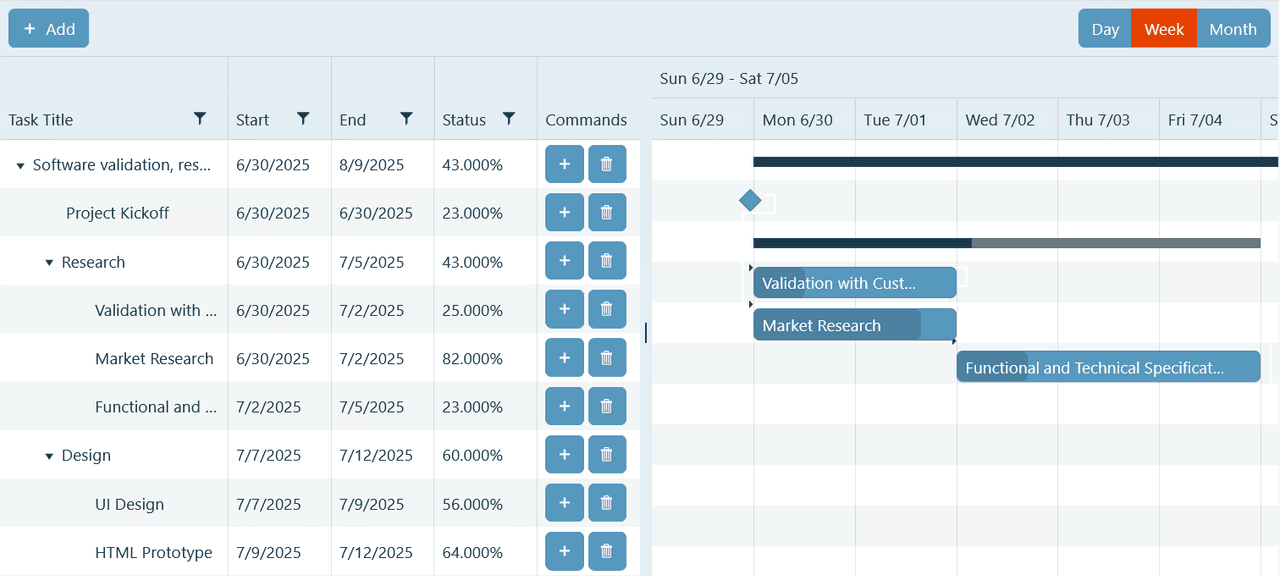The width and height of the screenshot is (1280, 576).
Task: Delete the Project Kickoff task
Action: [607, 213]
